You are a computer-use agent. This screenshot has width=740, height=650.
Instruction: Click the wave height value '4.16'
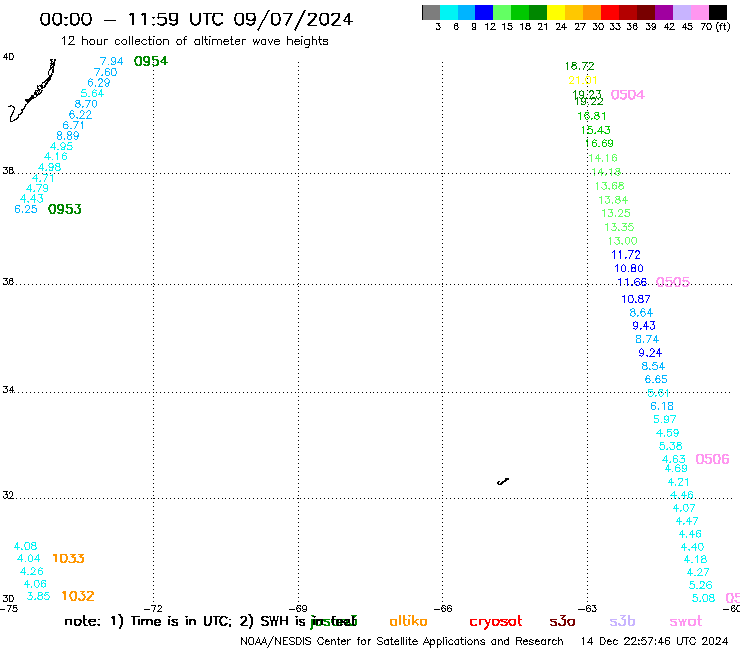(56, 156)
